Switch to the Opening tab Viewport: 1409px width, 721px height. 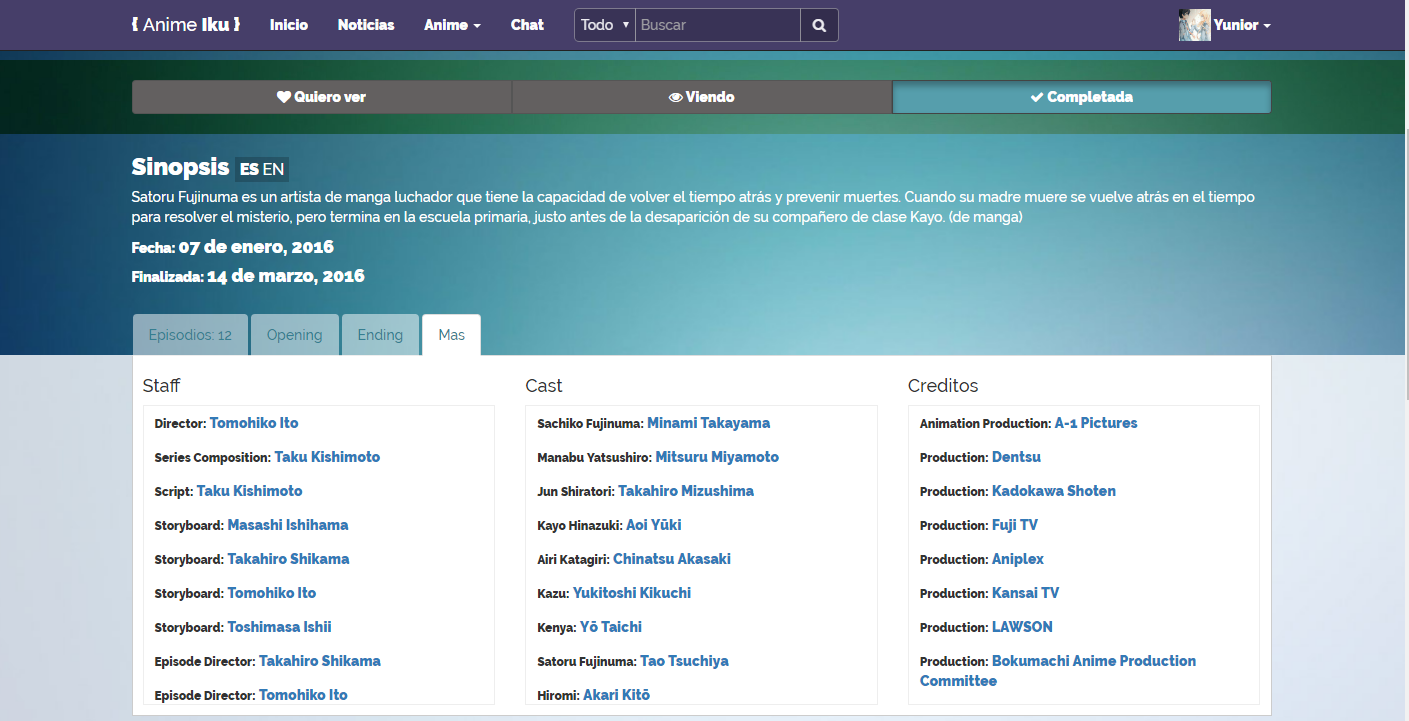point(294,335)
